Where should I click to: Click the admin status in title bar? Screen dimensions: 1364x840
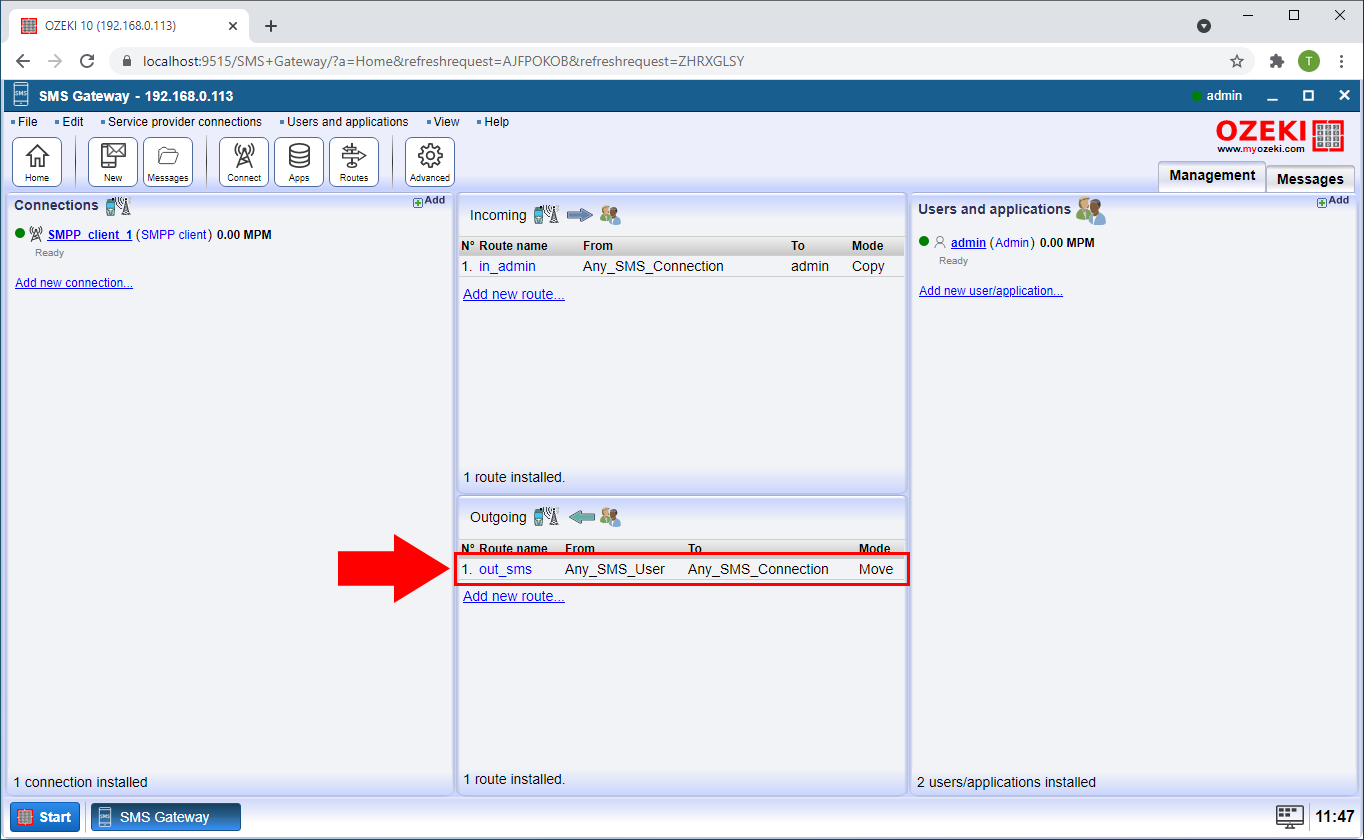click(x=1216, y=96)
